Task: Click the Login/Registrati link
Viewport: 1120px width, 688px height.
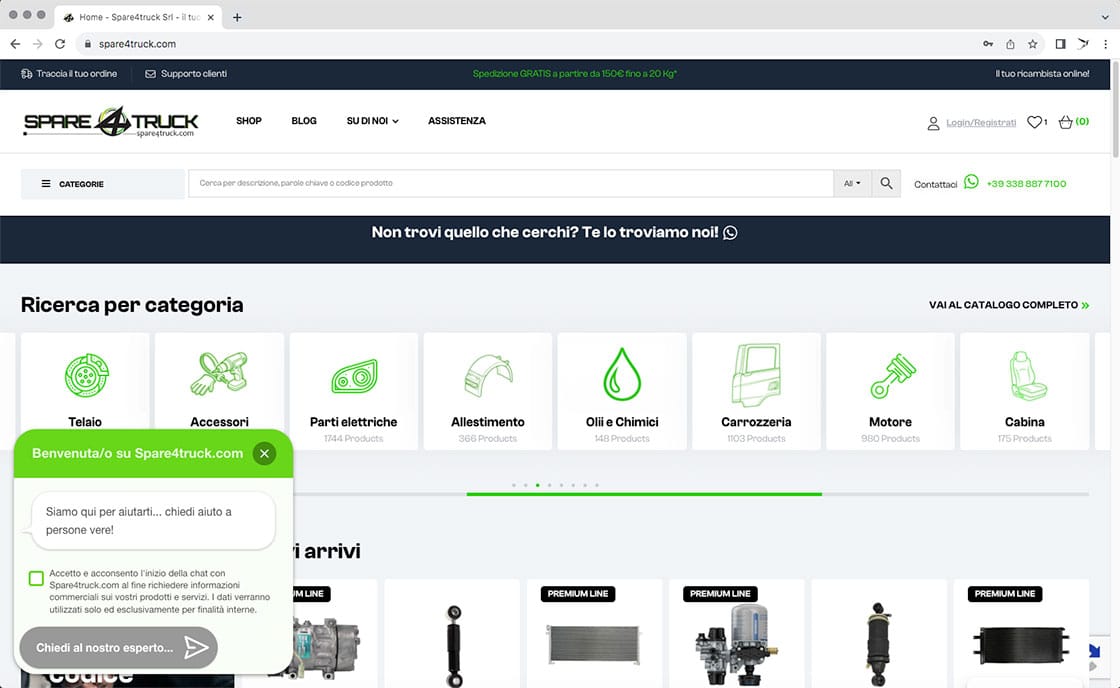Action: [981, 123]
